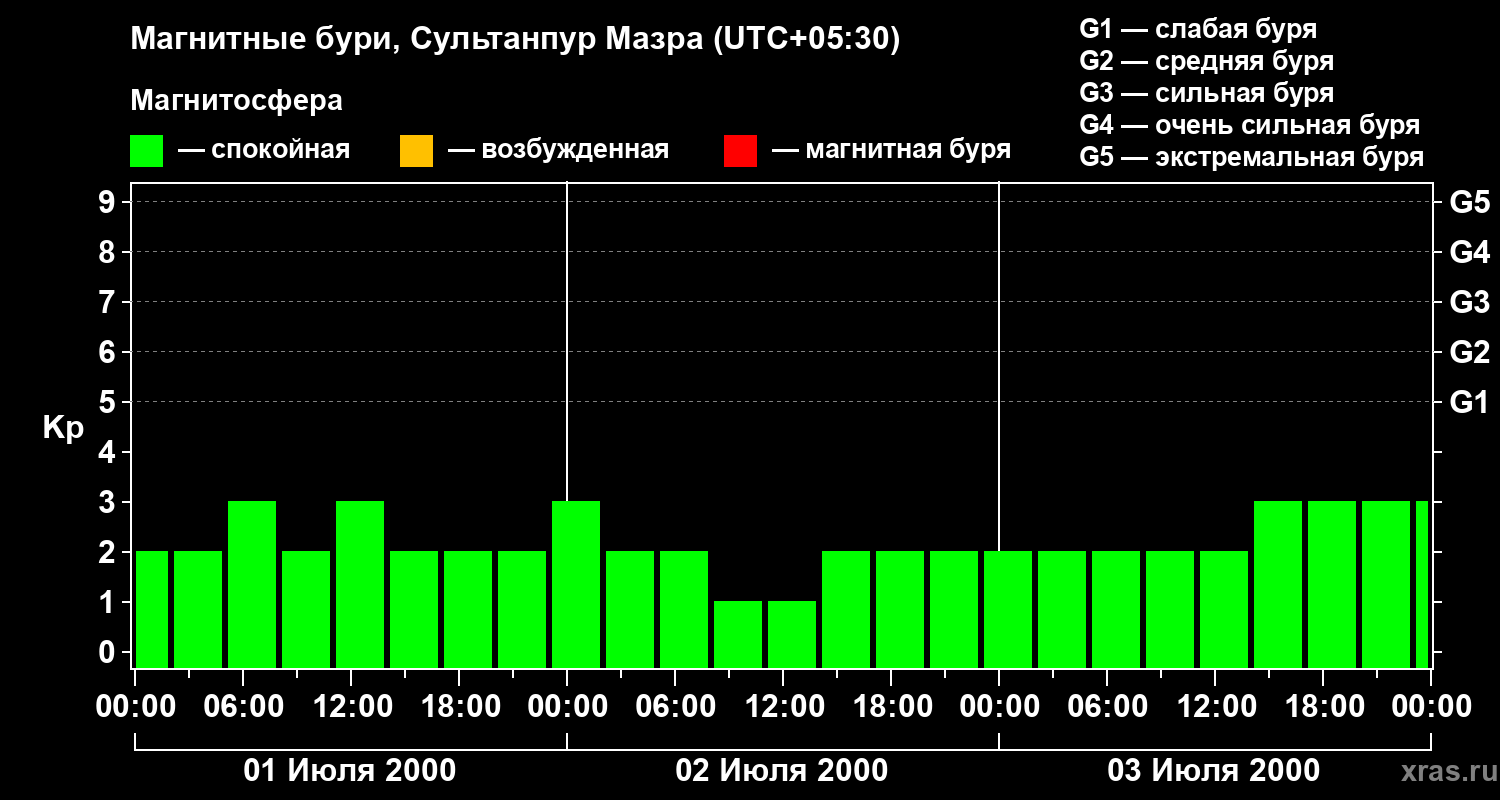This screenshot has width=1500, height=800.
Task: Click the '00:00' label starting 02 Июля
Action: [x=567, y=706]
